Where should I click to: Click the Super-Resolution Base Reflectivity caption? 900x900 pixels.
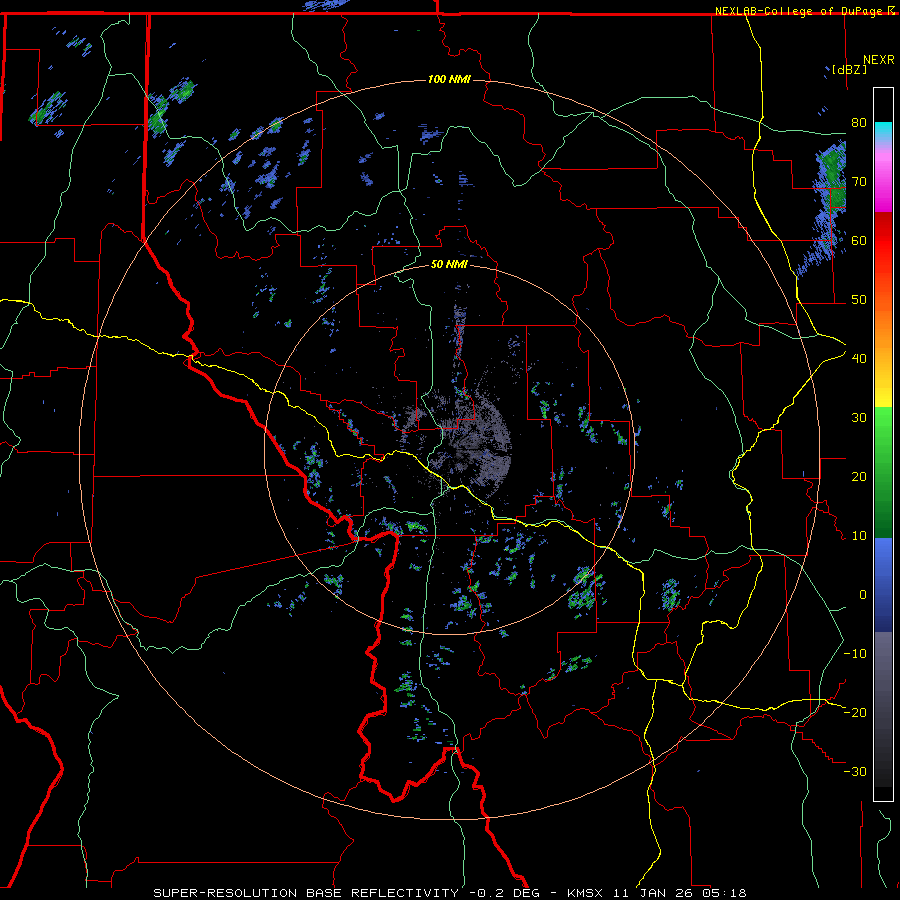tap(306, 893)
